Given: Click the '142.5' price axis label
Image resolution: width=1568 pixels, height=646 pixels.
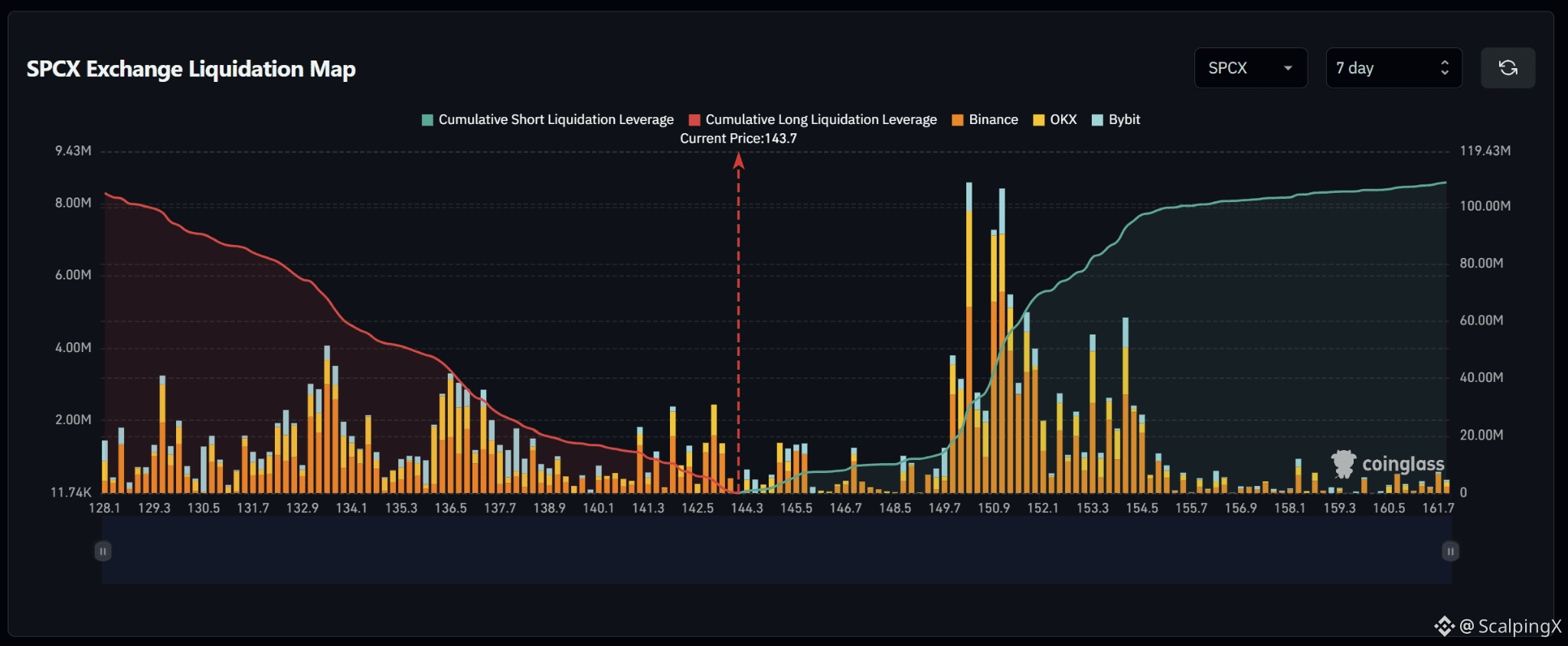Looking at the screenshot, I should [x=697, y=507].
